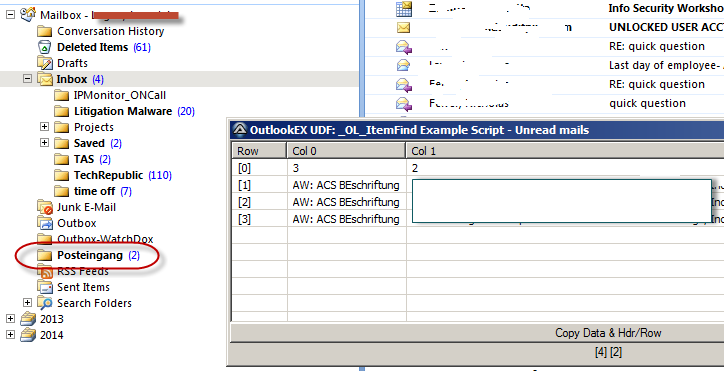Click the RSS Feeds folder icon
Viewport: 724px width, 371px height.
pos(45,271)
